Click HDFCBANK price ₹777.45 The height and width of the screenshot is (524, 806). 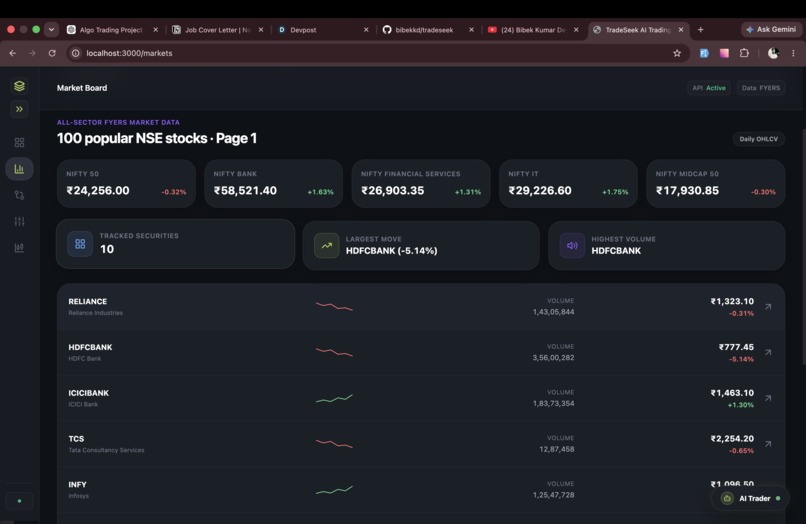coord(736,347)
